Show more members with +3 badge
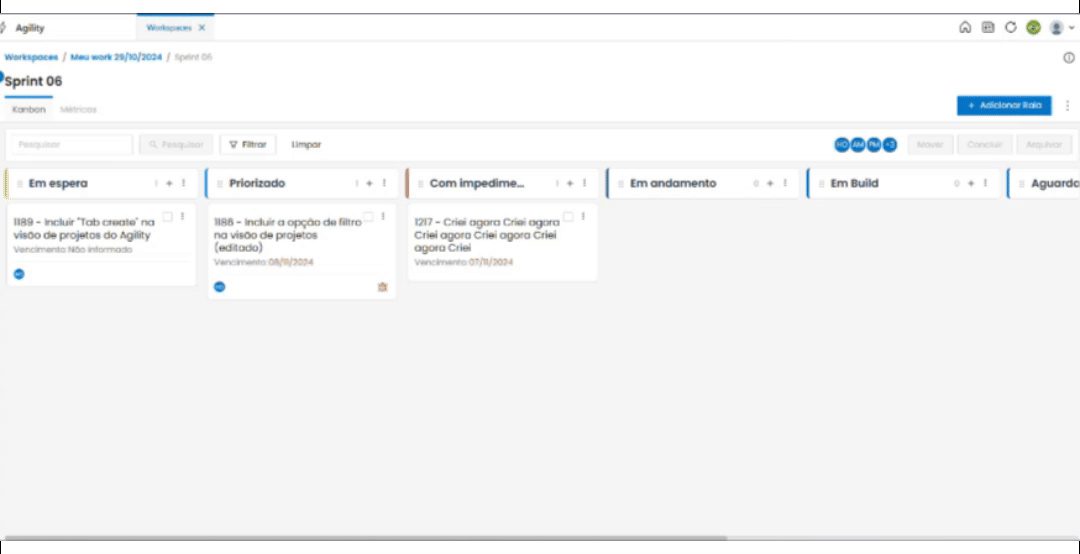The image size is (1080, 554). [x=890, y=145]
